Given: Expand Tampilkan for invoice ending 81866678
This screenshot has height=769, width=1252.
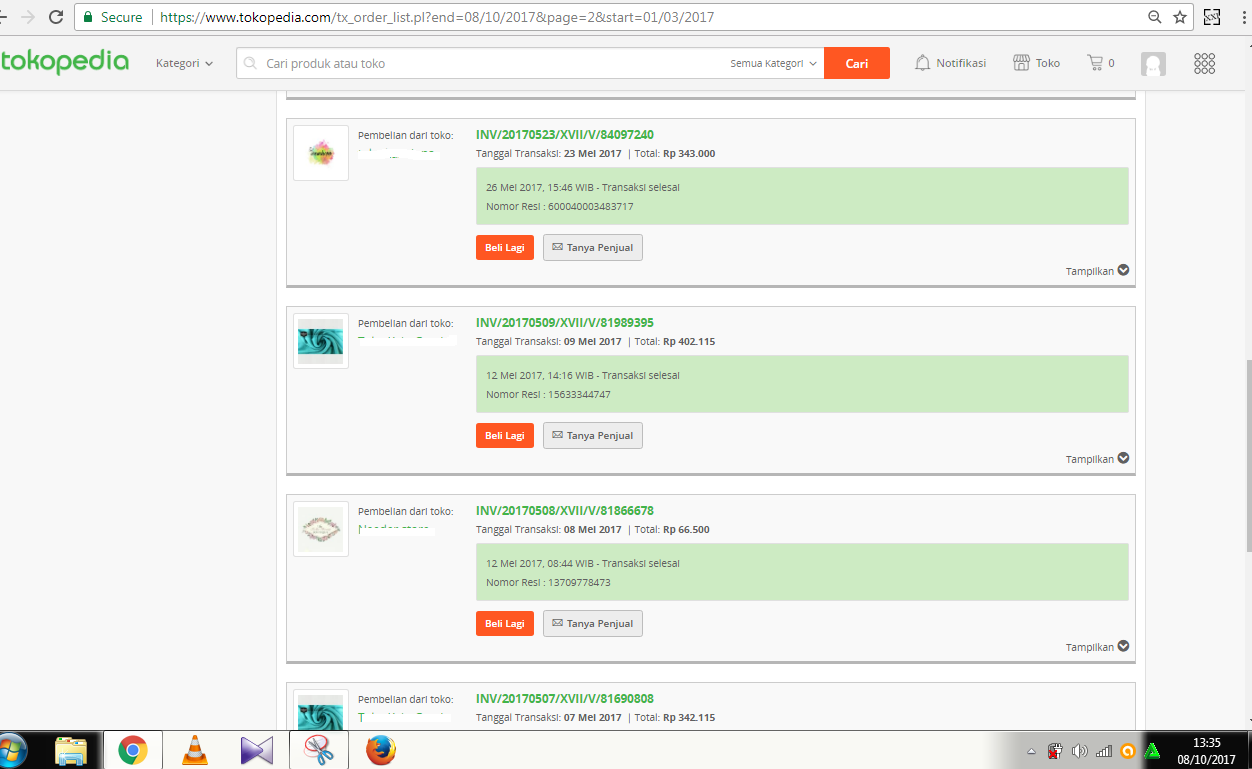Looking at the screenshot, I should 1097,647.
